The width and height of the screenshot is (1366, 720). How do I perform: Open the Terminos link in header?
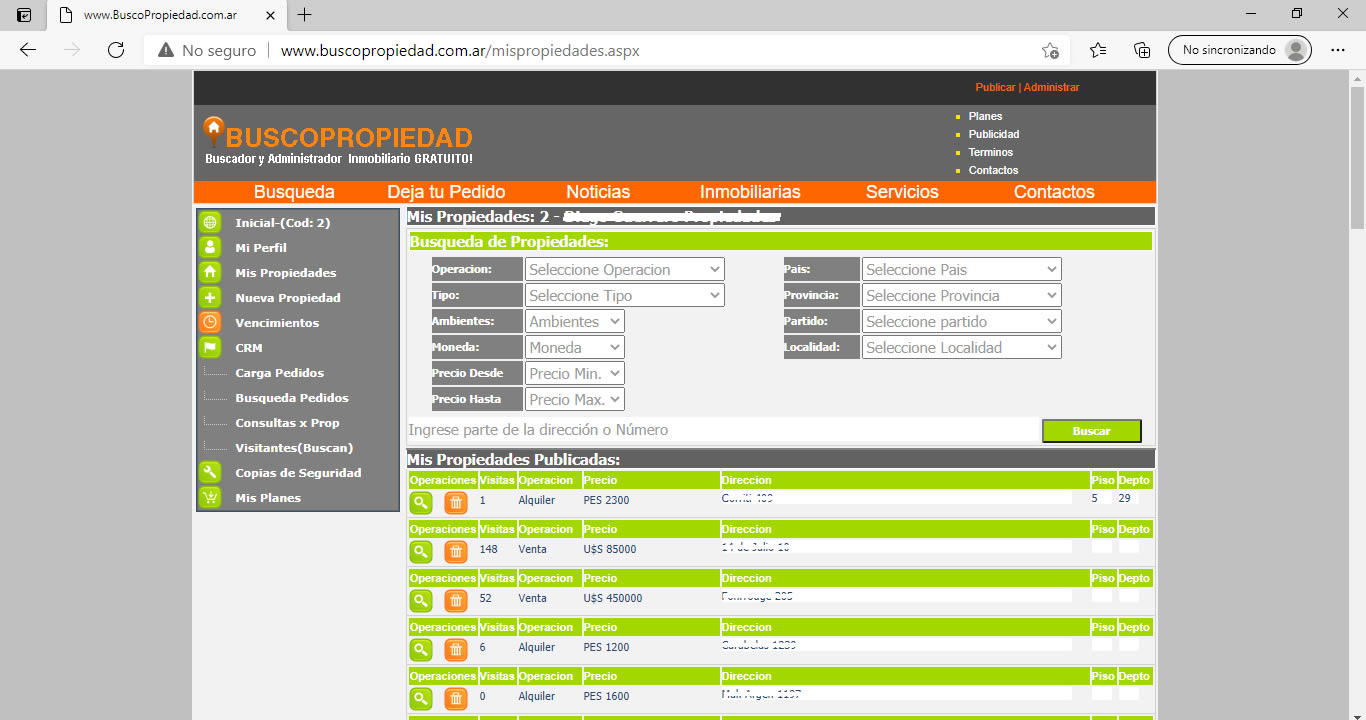tap(991, 152)
